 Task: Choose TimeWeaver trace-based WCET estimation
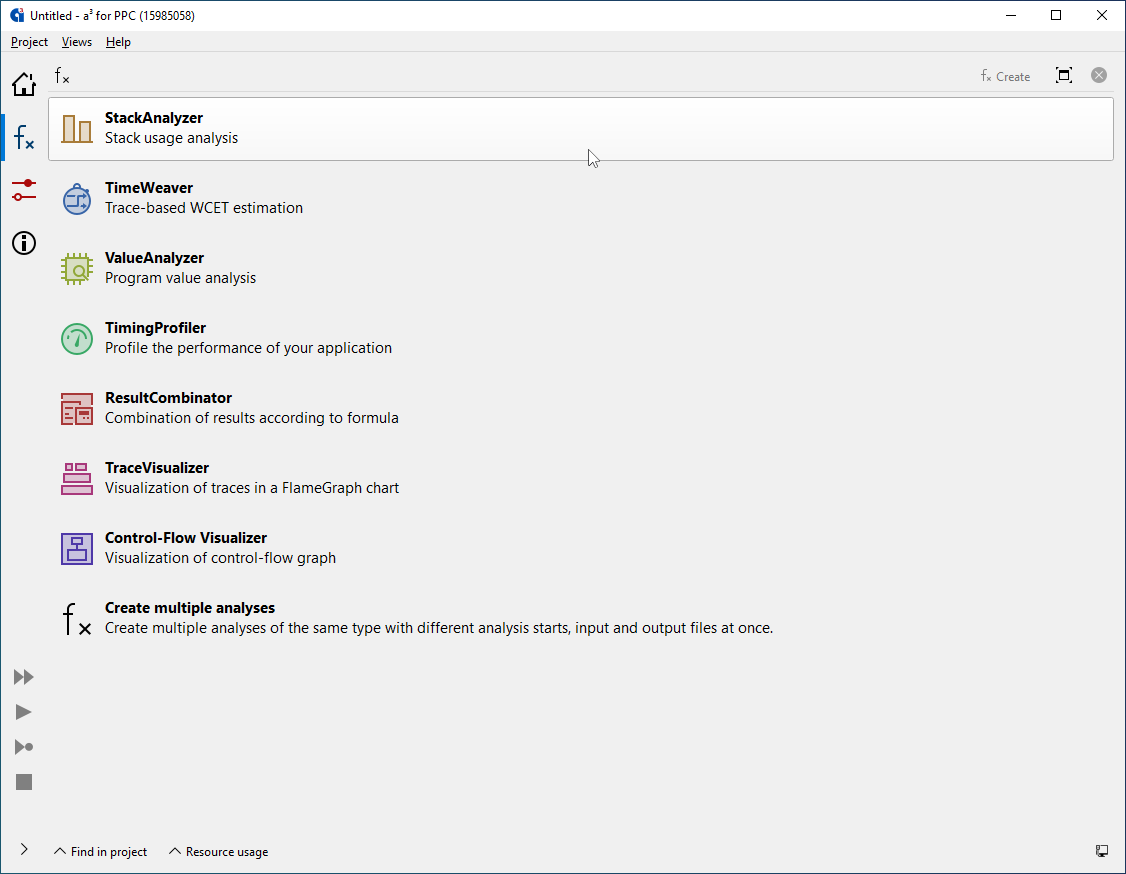(x=581, y=199)
